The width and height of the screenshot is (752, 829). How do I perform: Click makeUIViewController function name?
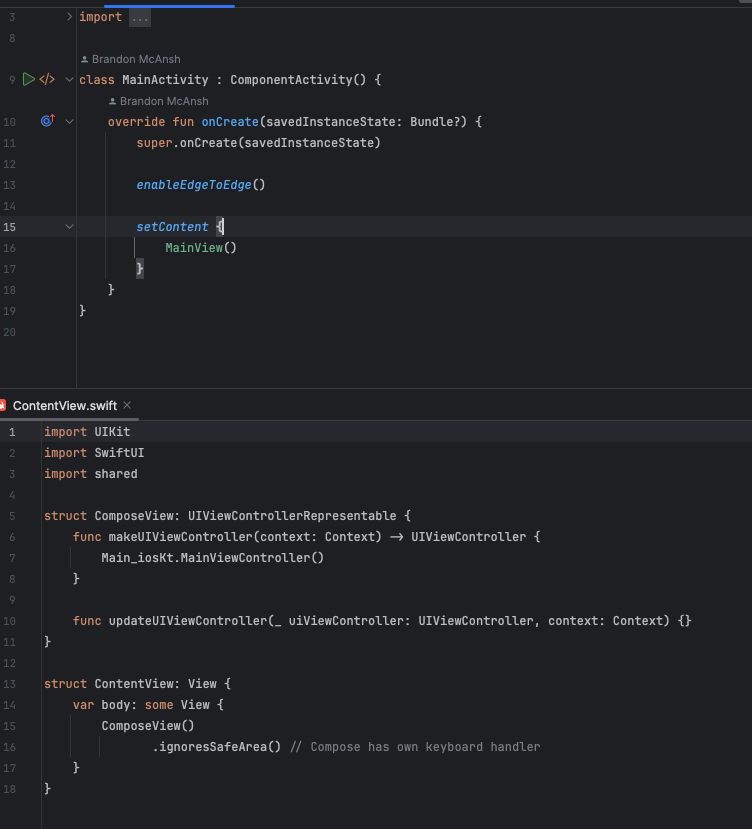click(181, 537)
